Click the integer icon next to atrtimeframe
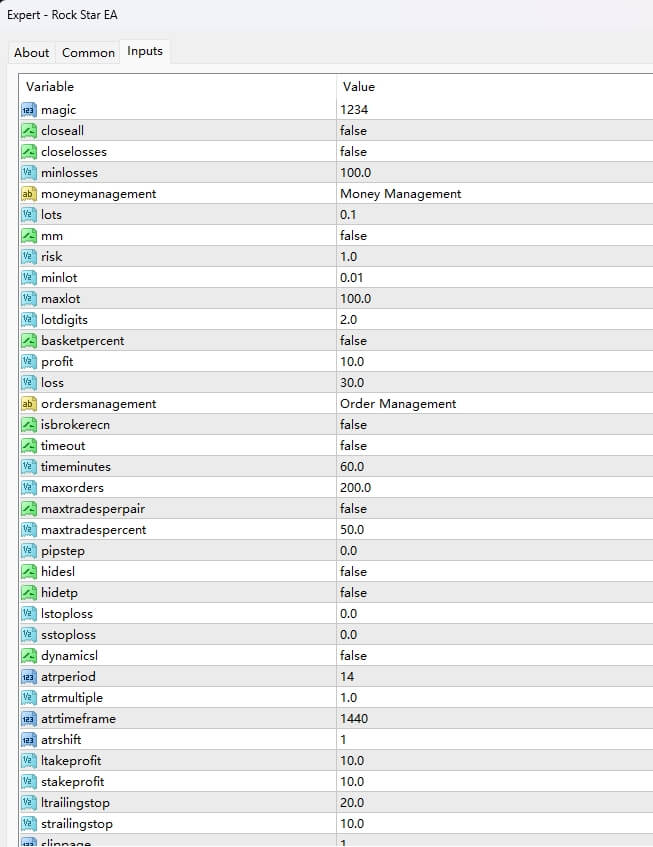 point(29,719)
